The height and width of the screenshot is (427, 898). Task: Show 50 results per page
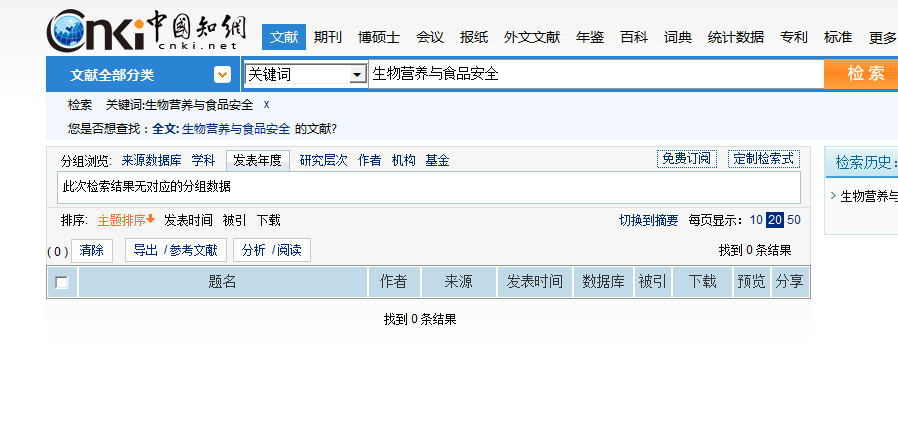794,220
